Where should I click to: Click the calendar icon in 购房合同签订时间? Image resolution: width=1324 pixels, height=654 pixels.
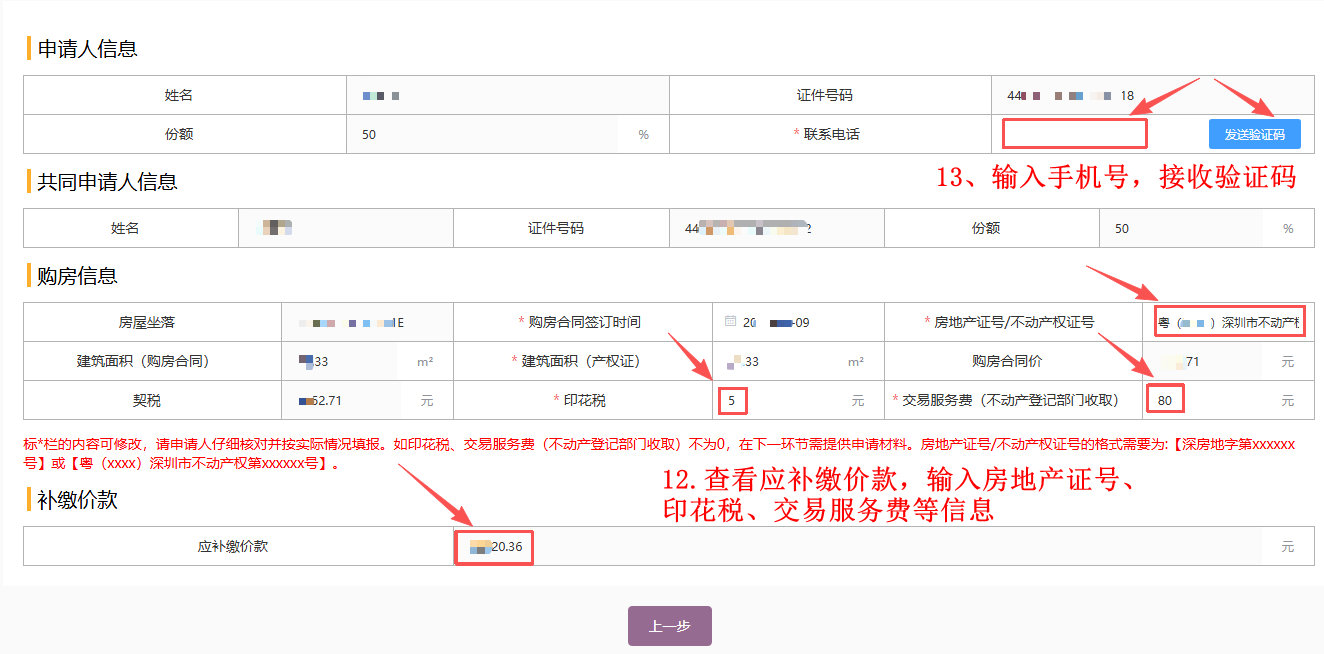point(730,322)
